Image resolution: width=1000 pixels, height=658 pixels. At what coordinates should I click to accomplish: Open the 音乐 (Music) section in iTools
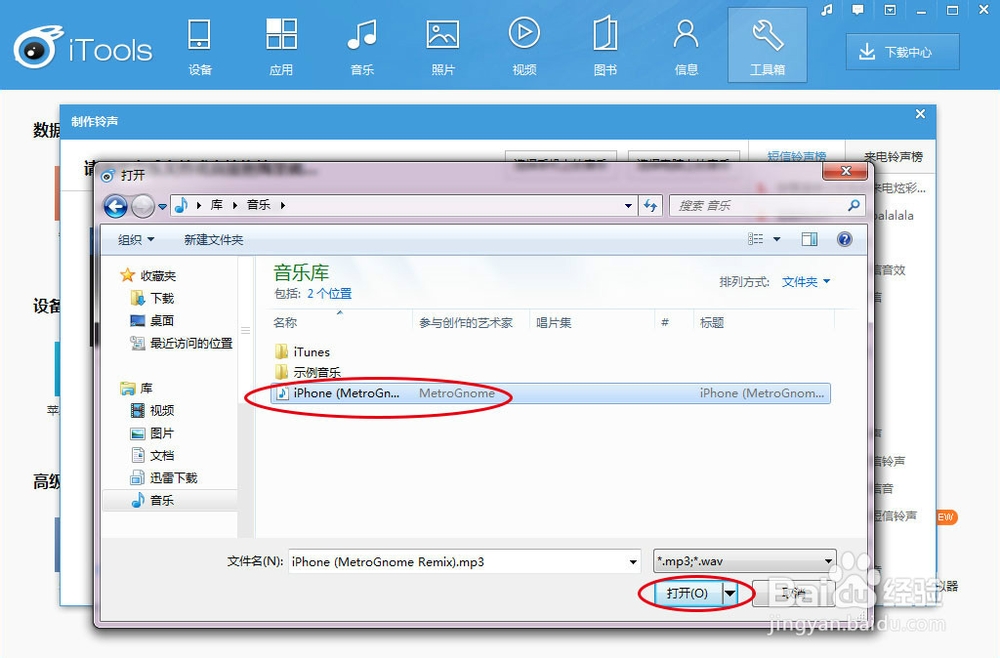[362, 47]
